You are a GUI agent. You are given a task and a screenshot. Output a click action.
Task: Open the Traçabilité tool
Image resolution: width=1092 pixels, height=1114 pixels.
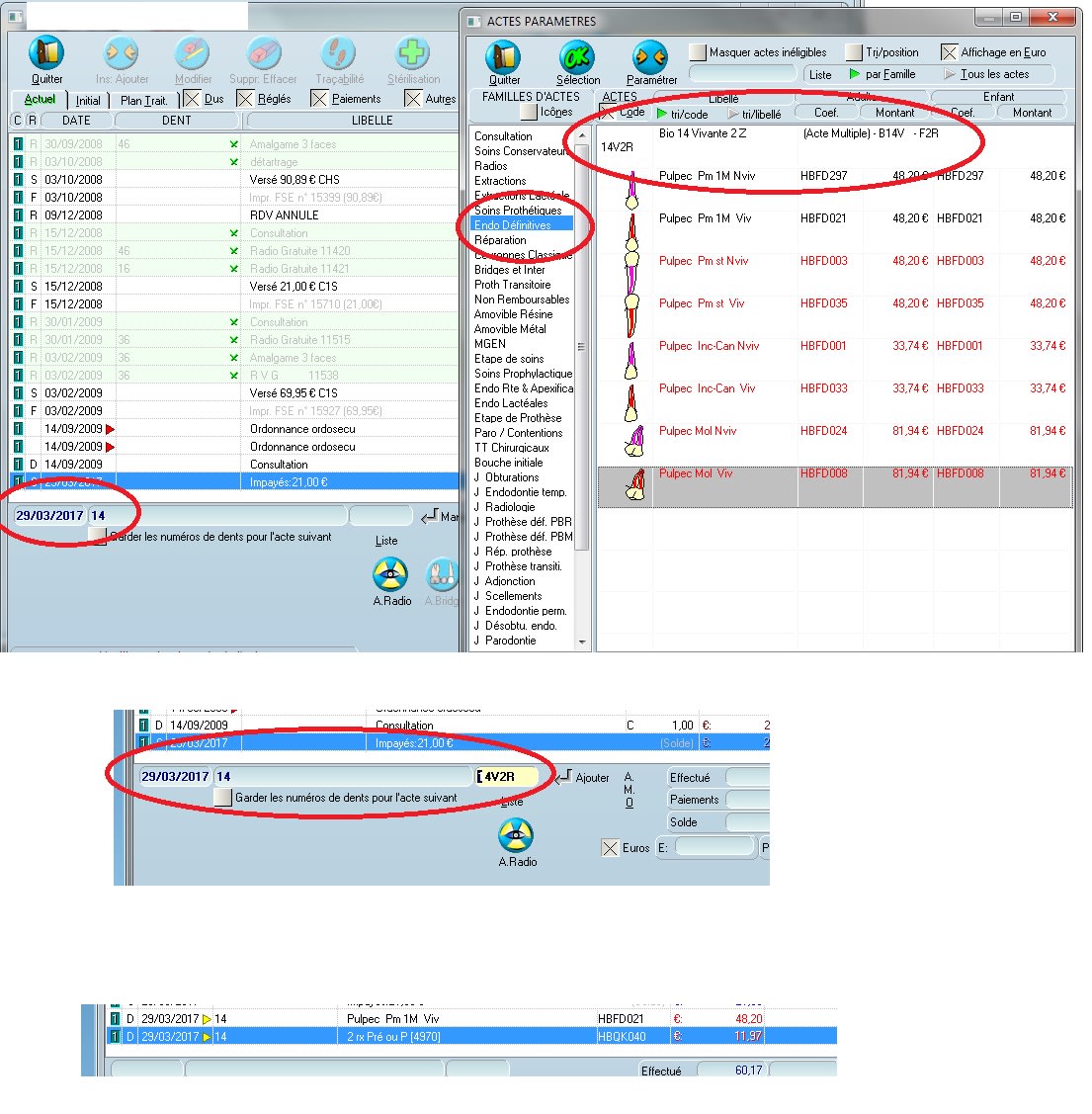(338, 54)
